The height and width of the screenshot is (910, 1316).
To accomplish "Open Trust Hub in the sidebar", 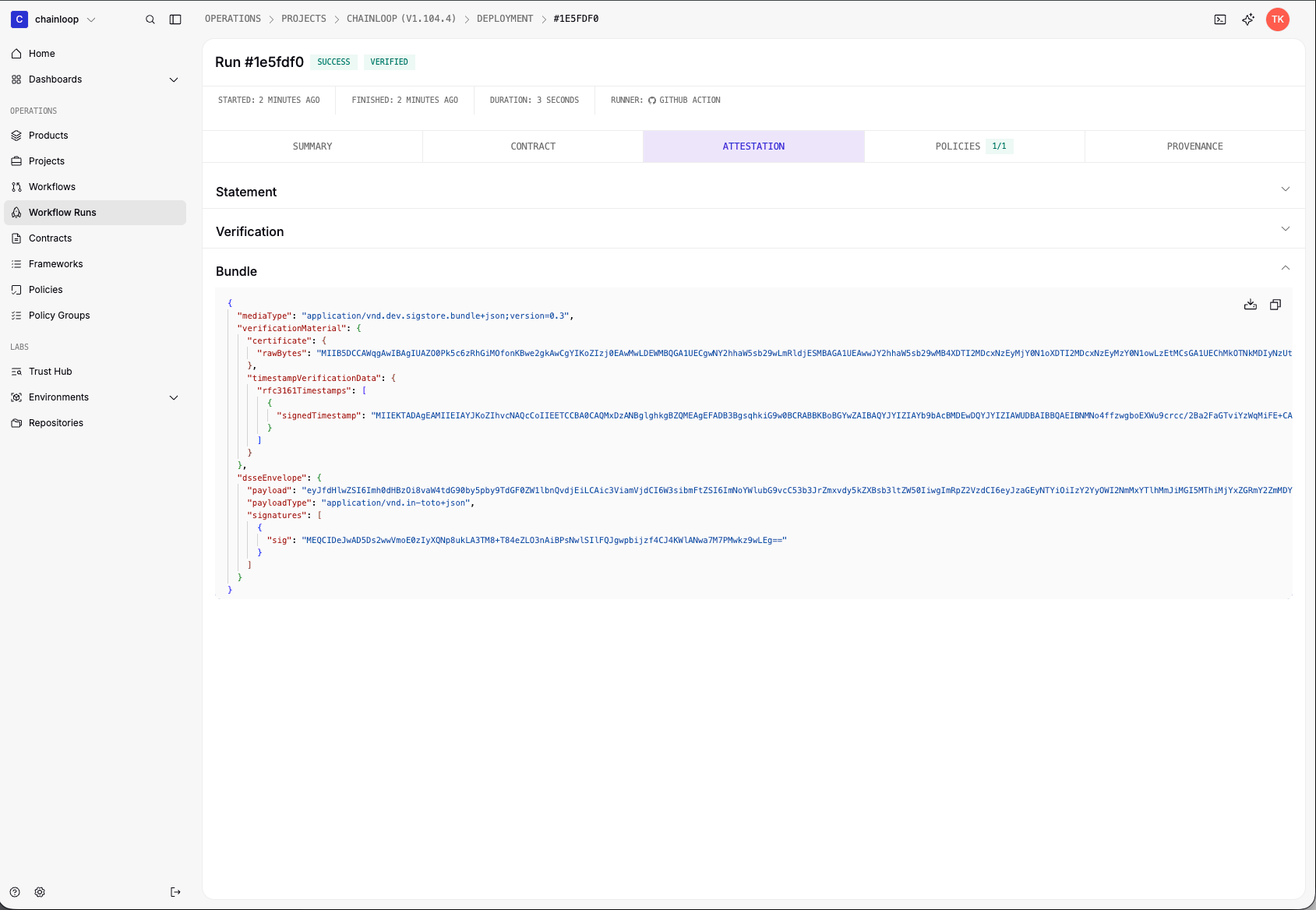I will coord(95,372).
